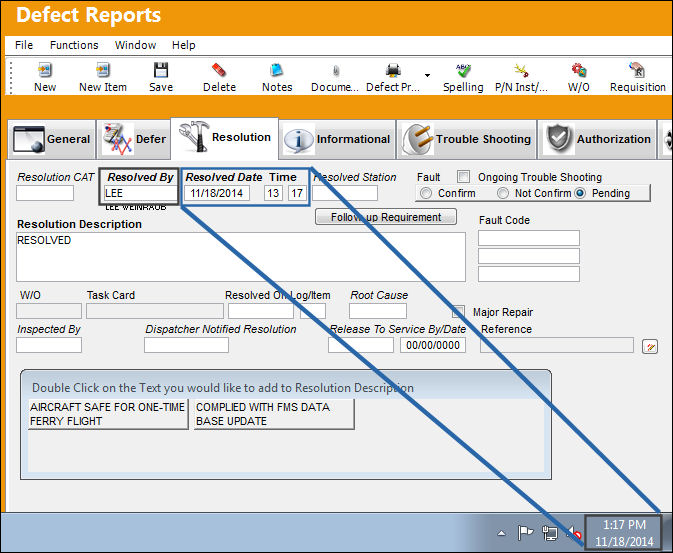Open the Help menu
Viewport: 673px width, 553px height.
point(183,45)
